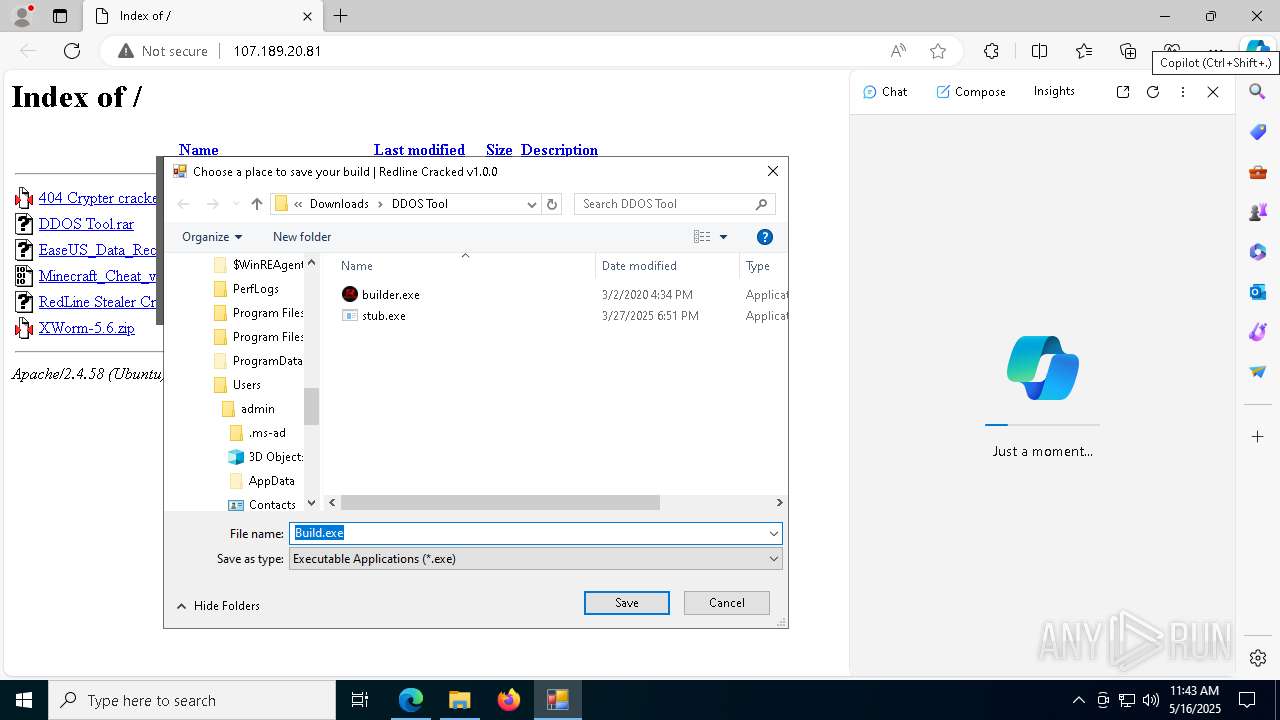Sort the file list by Date modified

coord(639,266)
